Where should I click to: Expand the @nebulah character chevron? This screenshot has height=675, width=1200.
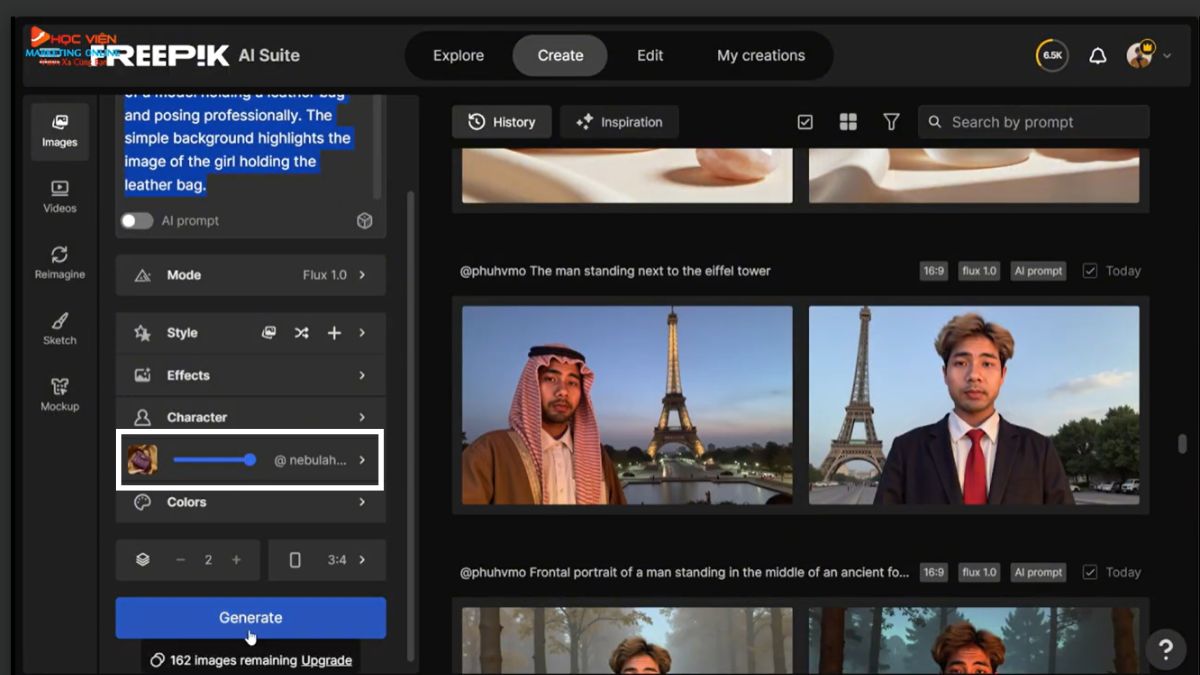pyautogui.click(x=362, y=460)
